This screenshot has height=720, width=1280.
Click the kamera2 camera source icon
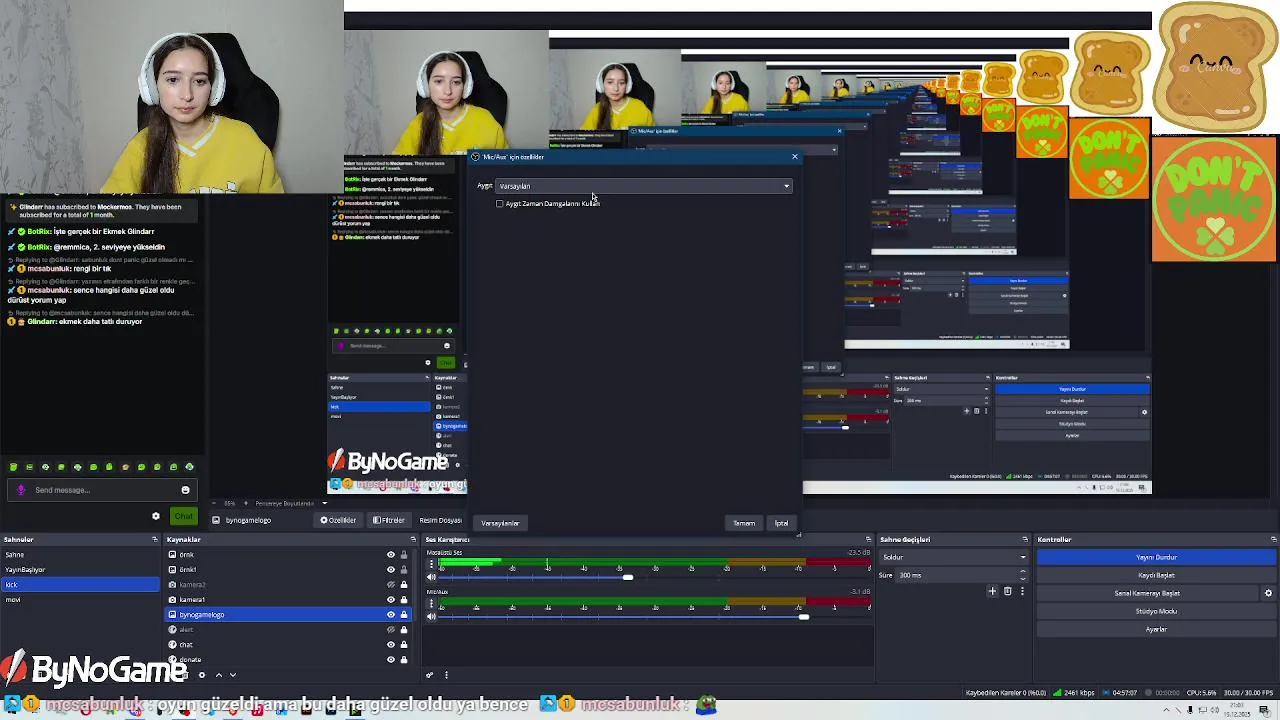[172, 584]
